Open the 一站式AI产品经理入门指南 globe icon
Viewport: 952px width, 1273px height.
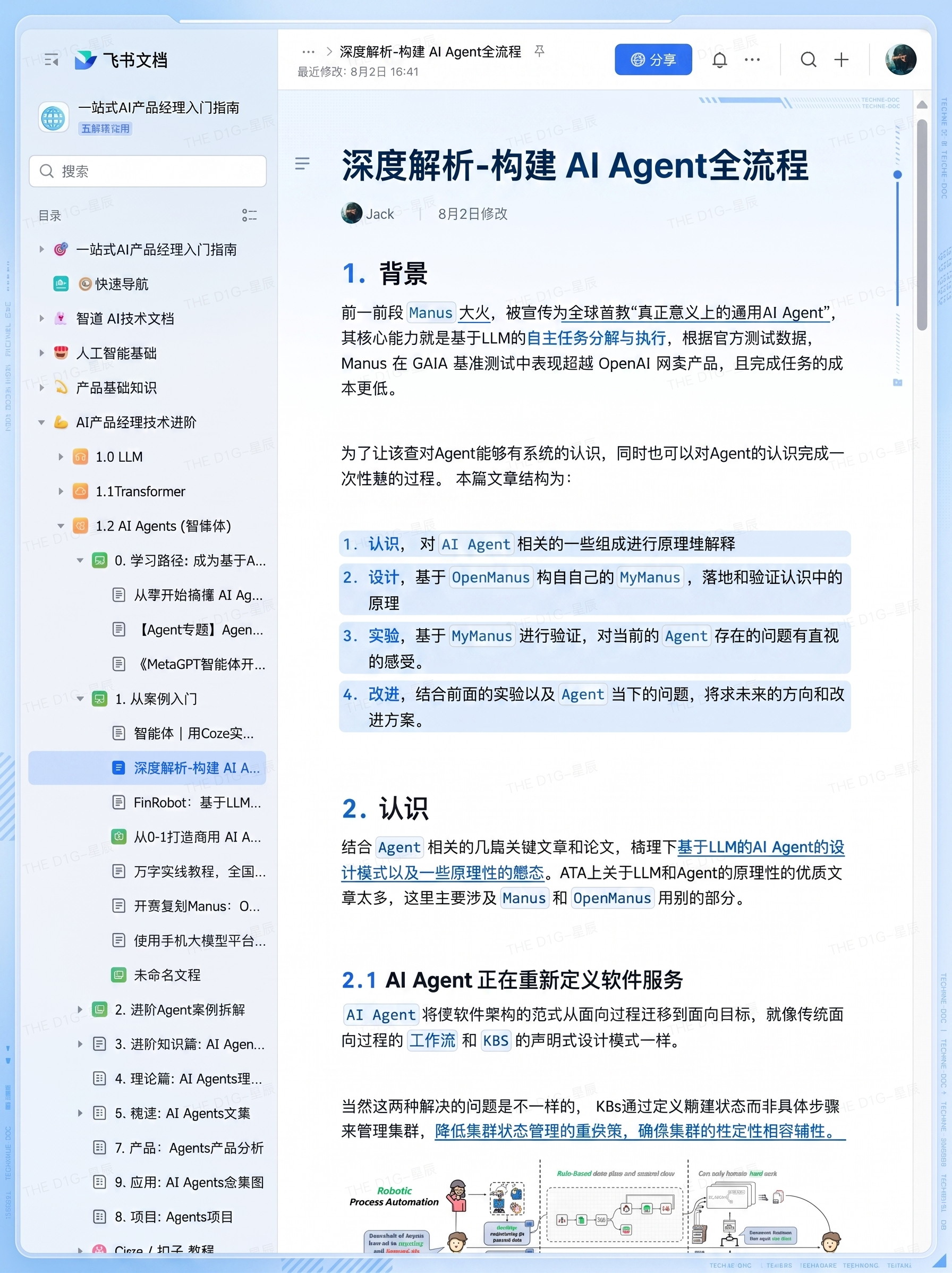53,117
